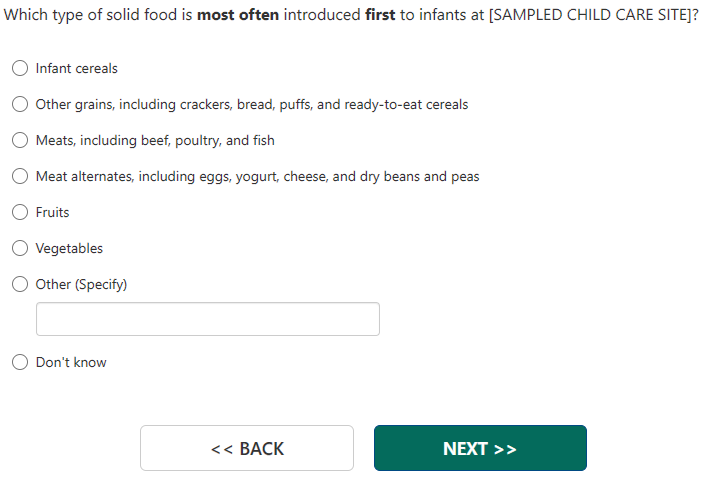This screenshot has width=705, height=485.
Task: Select the Meats radio button
Action: pyautogui.click(x=20, y=141)
